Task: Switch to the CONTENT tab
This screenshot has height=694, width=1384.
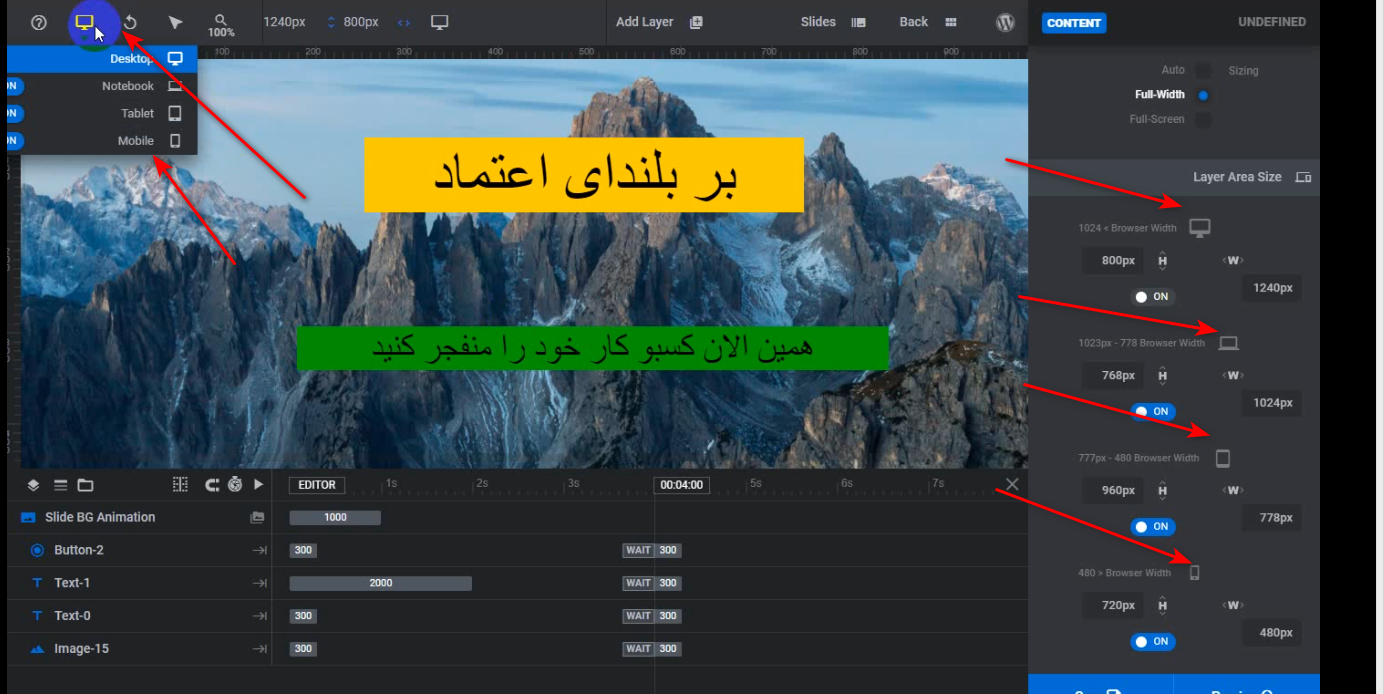Action: (1074, 22)
